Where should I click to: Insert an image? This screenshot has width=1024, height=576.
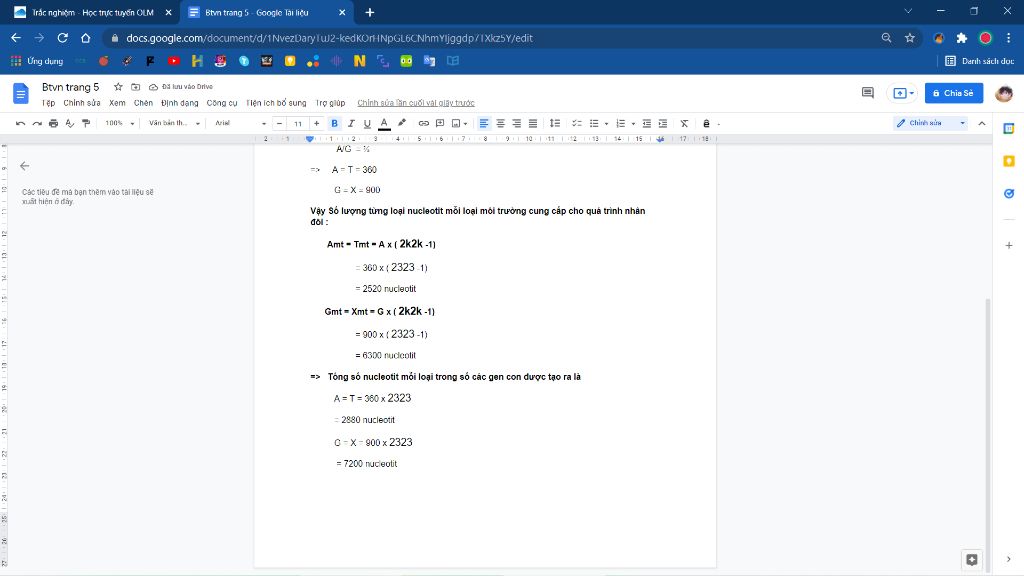point(456,123)
